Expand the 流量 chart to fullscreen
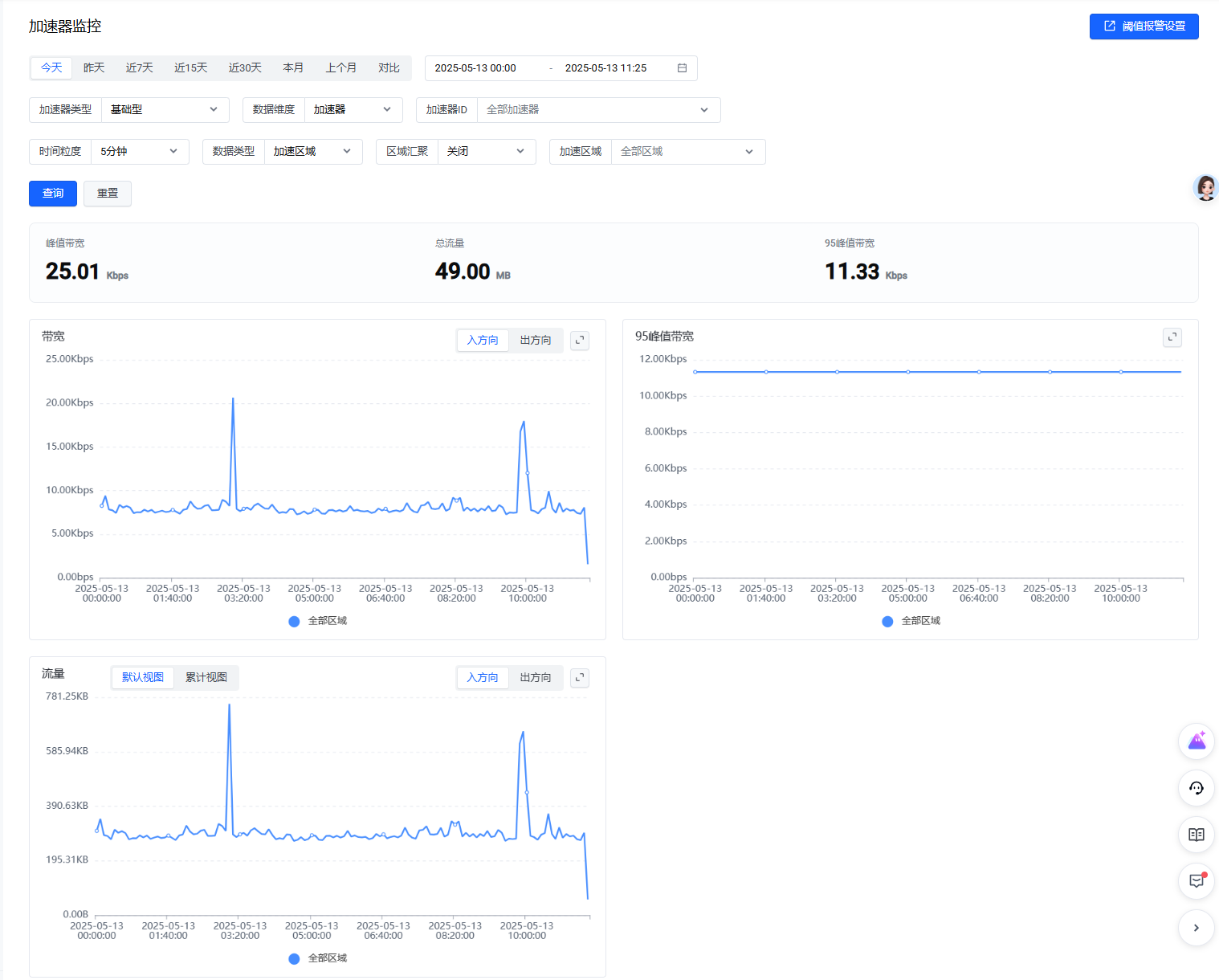This screenshot has width=1219, height=980. point(580,678)
